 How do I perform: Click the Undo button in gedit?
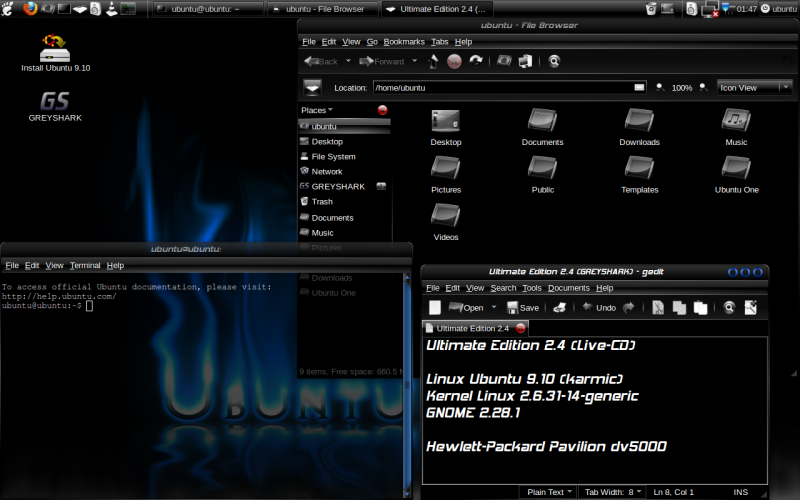tap(599, 307)
